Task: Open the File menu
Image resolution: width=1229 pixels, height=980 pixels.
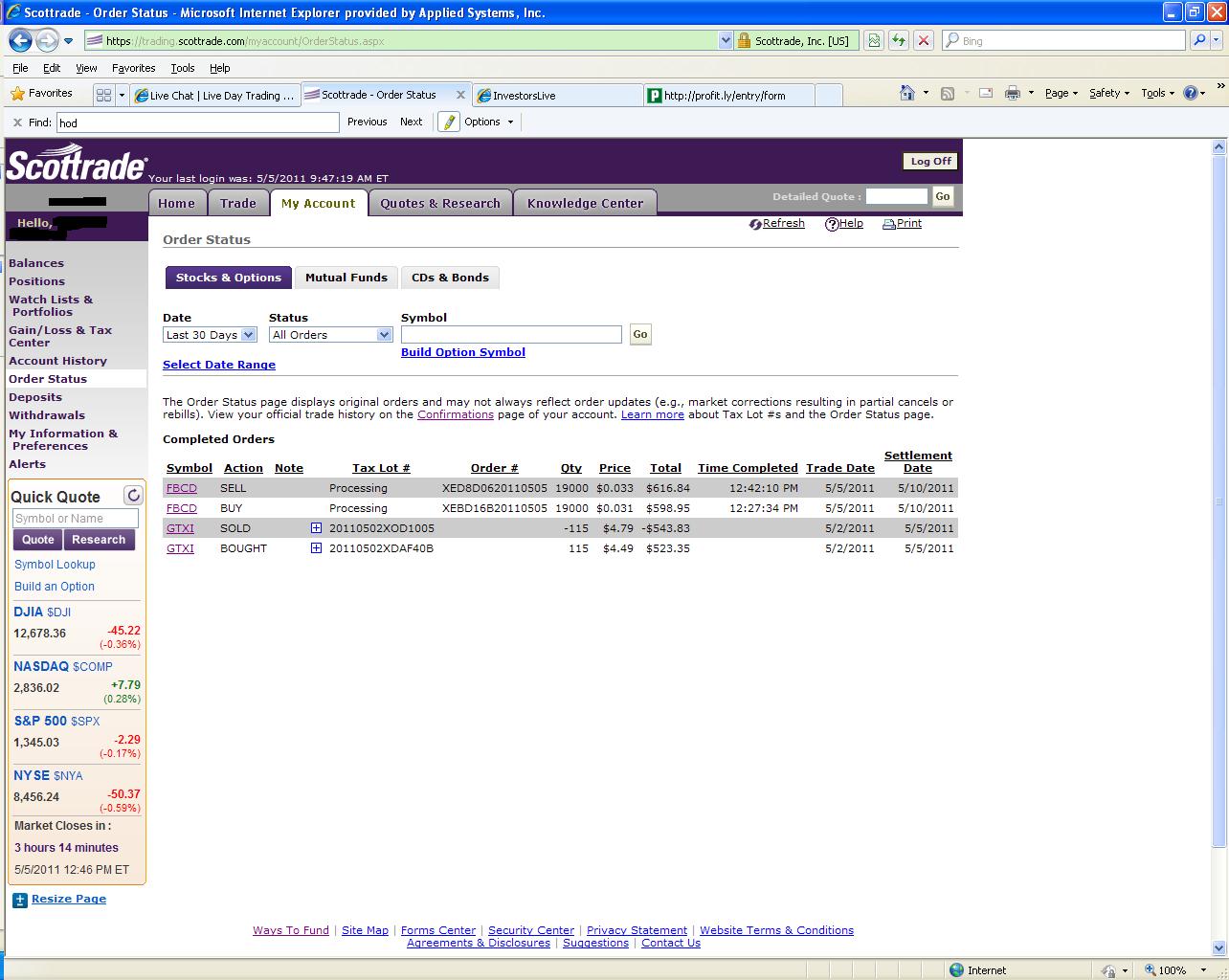Action: tap(20, 68)
